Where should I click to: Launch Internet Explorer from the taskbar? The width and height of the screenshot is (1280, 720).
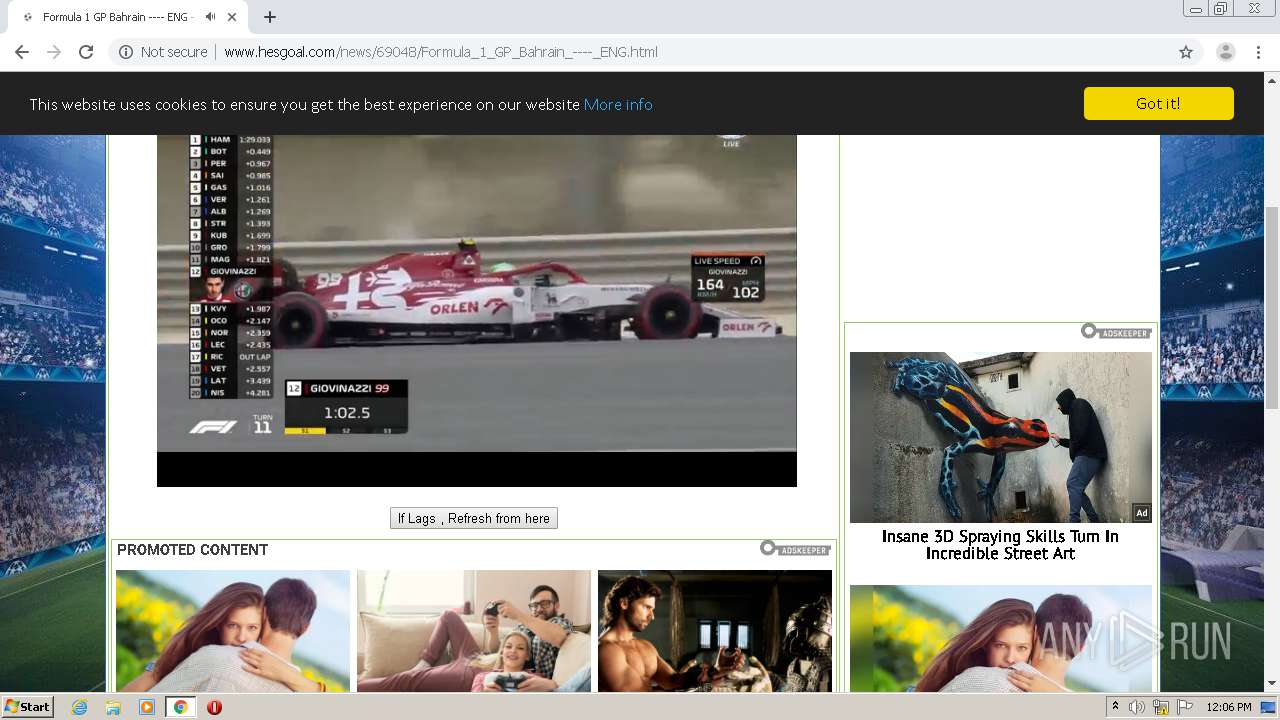[79, 707]
